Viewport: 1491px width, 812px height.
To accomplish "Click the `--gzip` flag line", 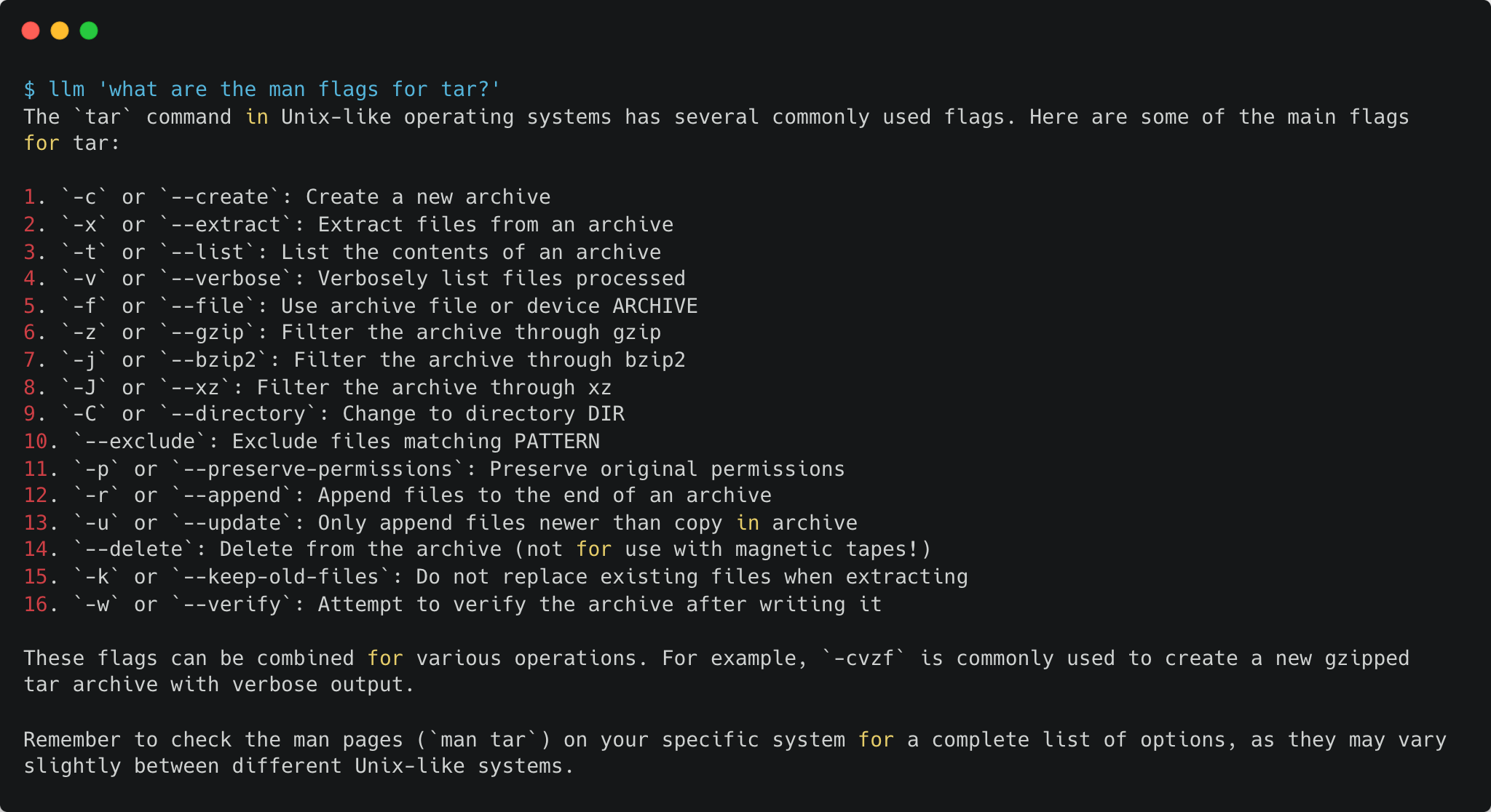I will [342, 333].
